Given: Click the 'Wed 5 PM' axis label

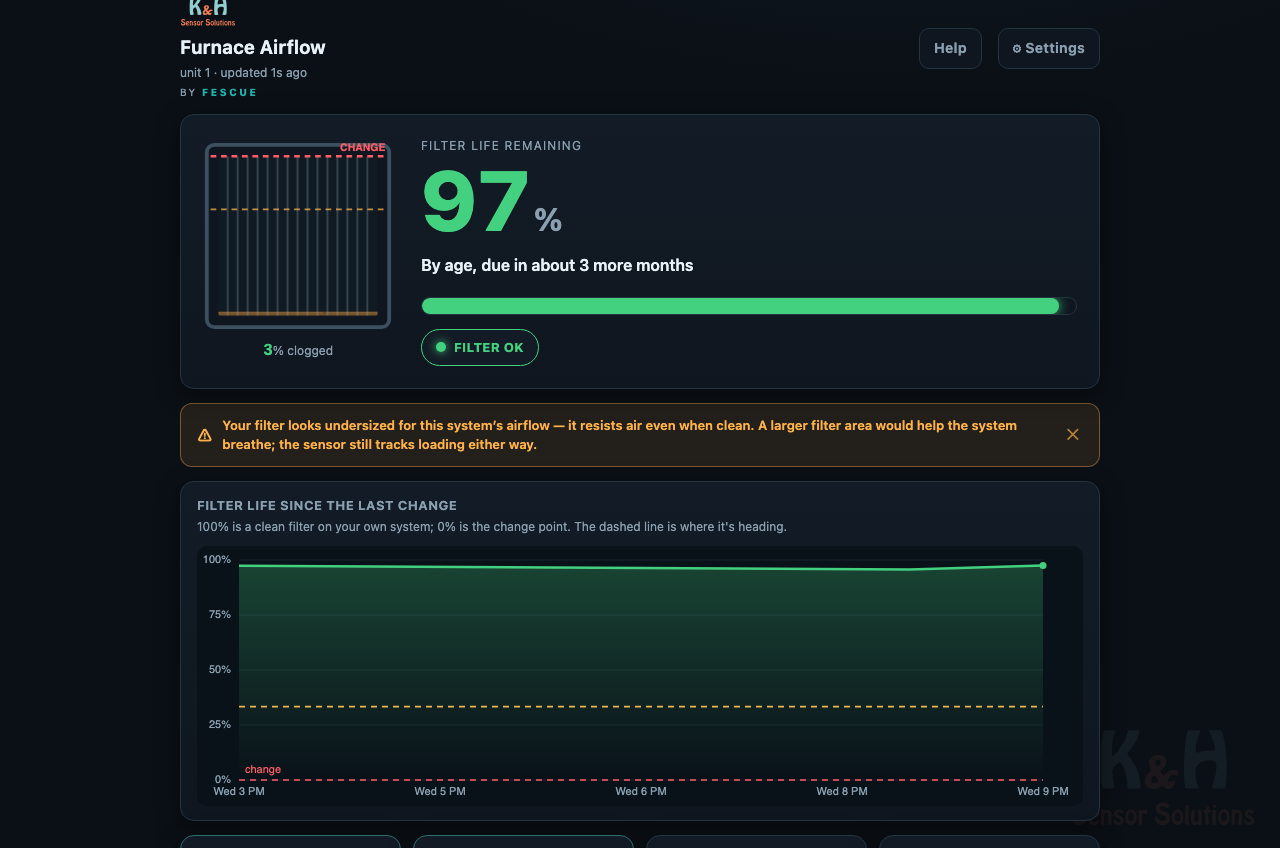Looking at the screenshot, I should (440, 791).
